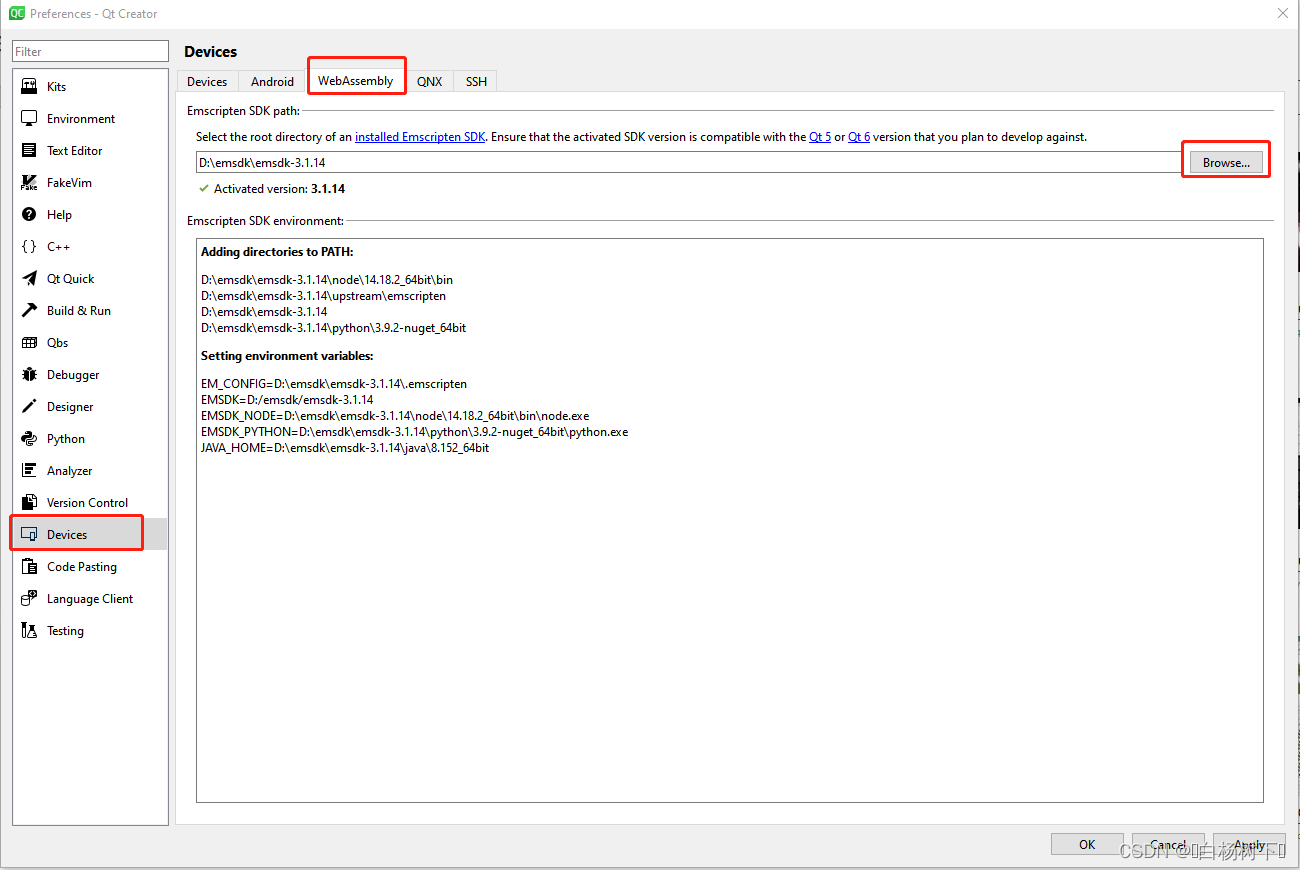
Task: Switch to the QNX tab
Action: click(x=430, y=81)
